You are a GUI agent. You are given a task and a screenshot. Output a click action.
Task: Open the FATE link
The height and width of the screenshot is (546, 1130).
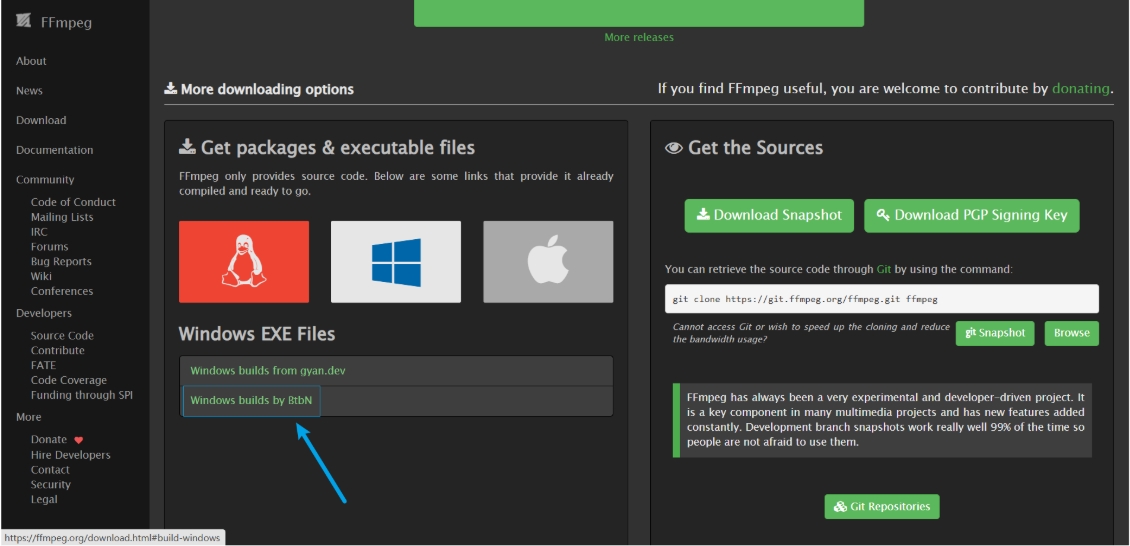click(x=43, y=365)
